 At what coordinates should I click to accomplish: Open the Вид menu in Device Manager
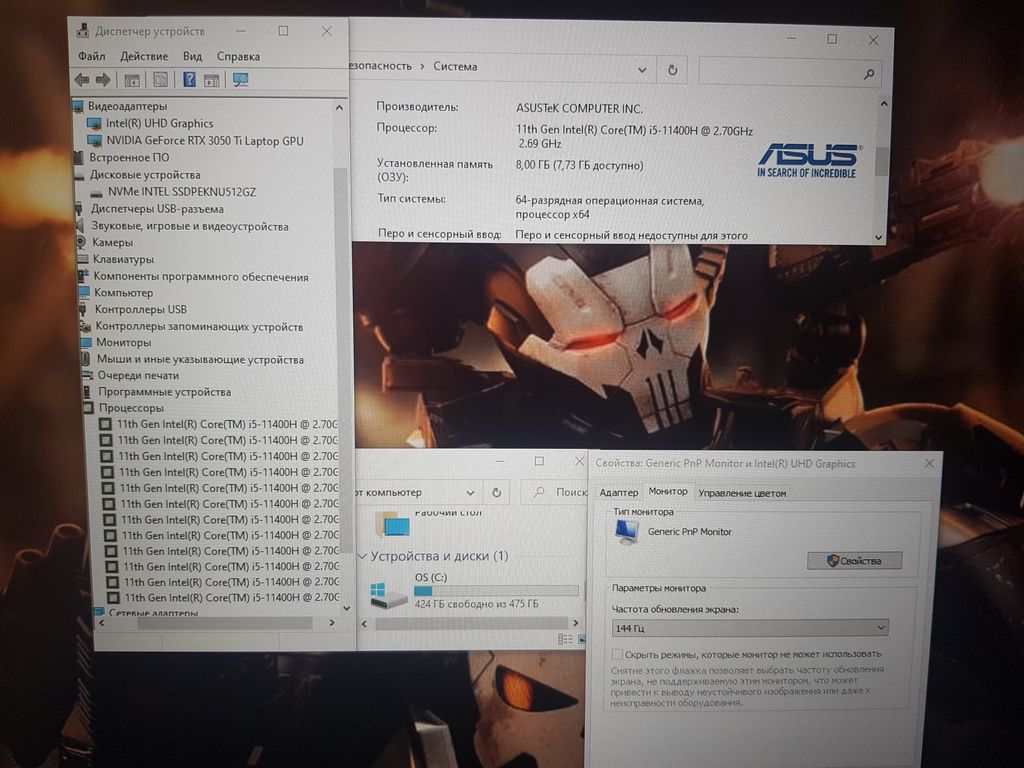(192, 56)
